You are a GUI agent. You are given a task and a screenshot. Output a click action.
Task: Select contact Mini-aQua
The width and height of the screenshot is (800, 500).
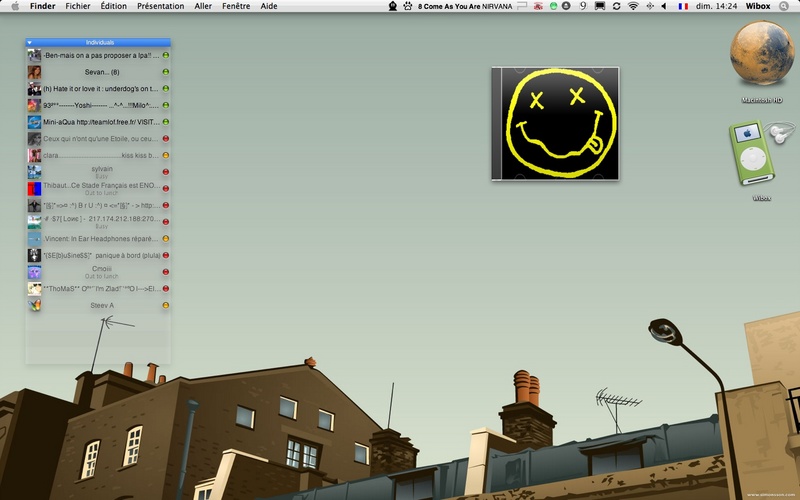coord(98,122)
